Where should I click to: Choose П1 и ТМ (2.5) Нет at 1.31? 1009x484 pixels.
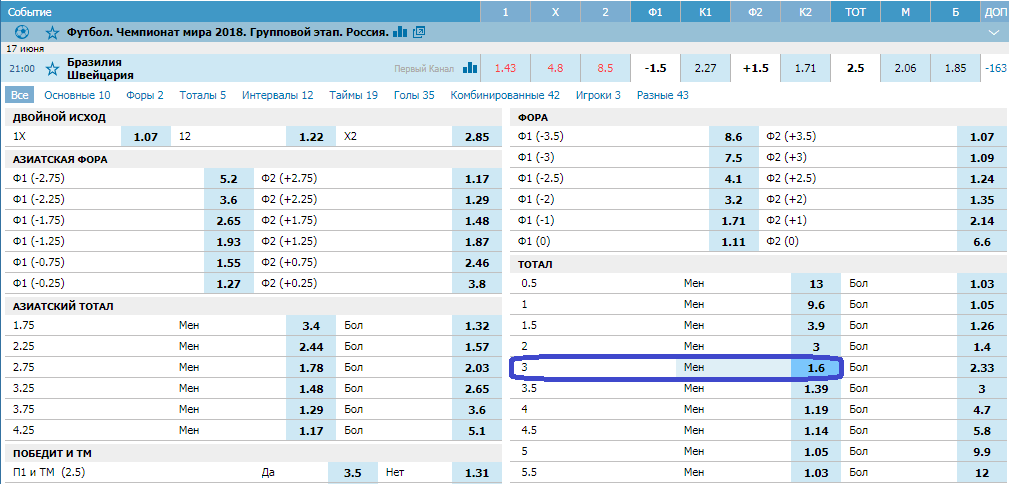[x=477, y=472]
